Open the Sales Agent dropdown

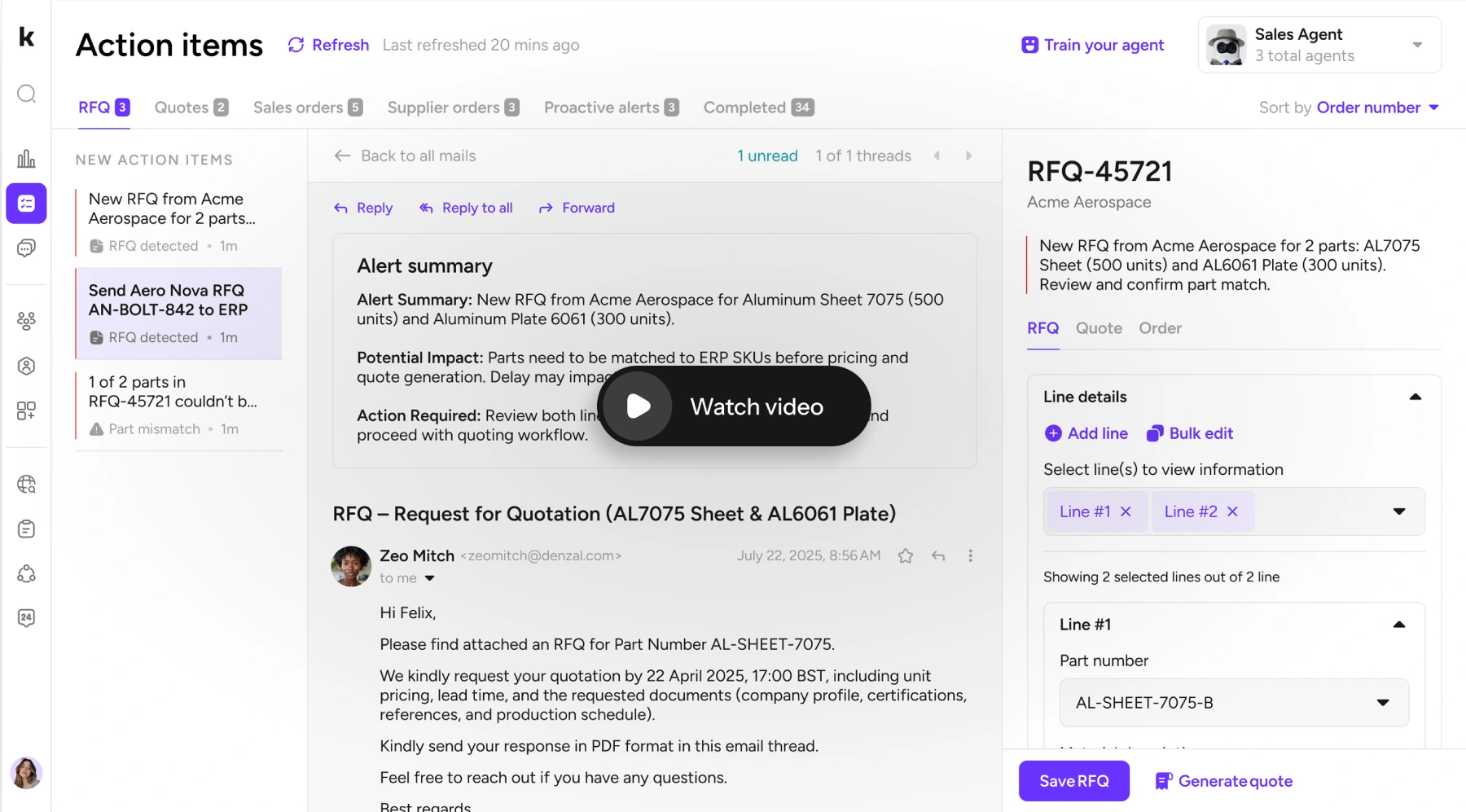coord(1417,45)
